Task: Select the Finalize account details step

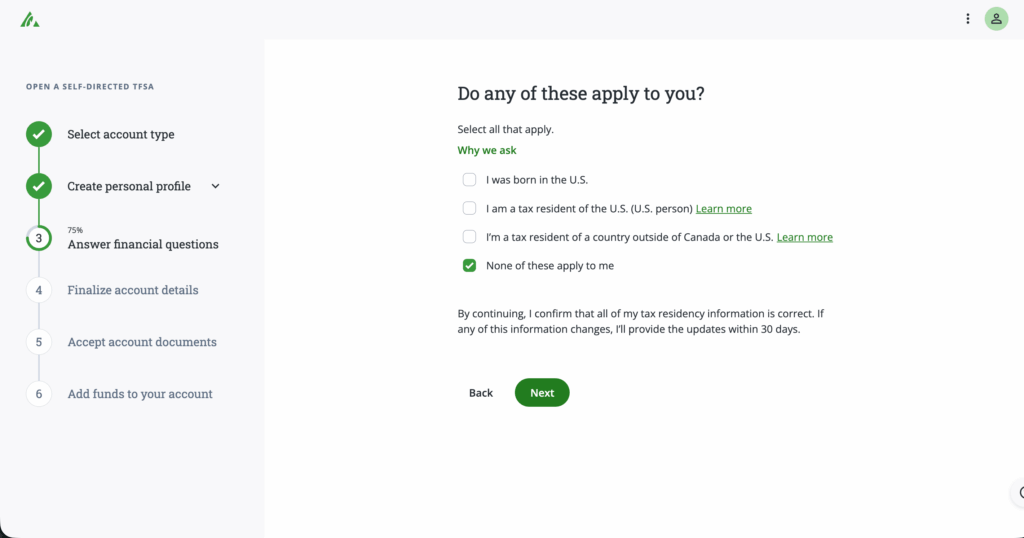Action: click(x=133, y=290)
